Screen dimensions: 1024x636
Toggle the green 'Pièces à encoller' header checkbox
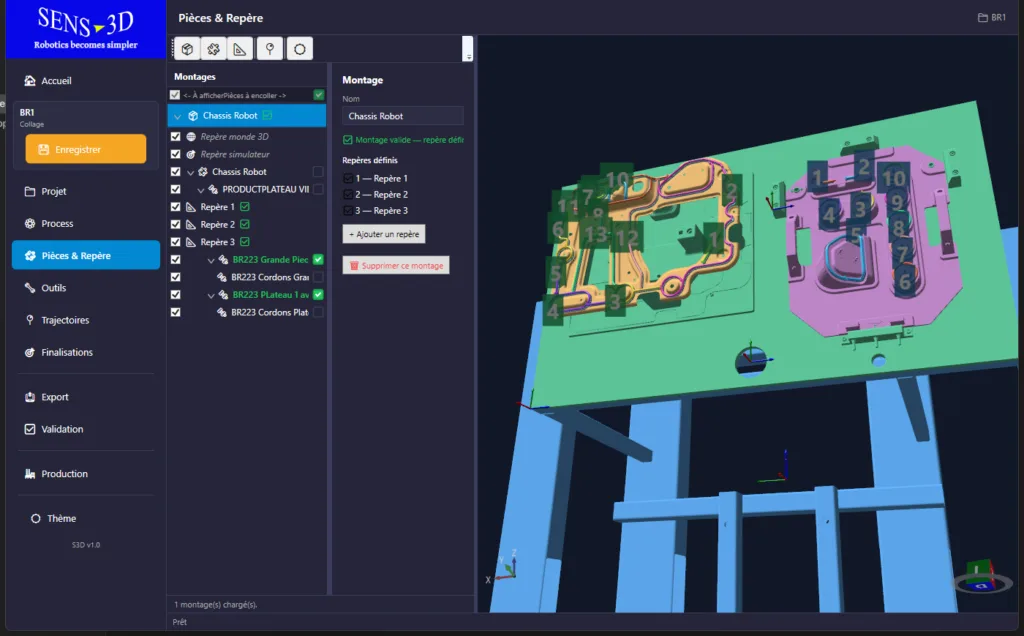click(x=319, y=95)
